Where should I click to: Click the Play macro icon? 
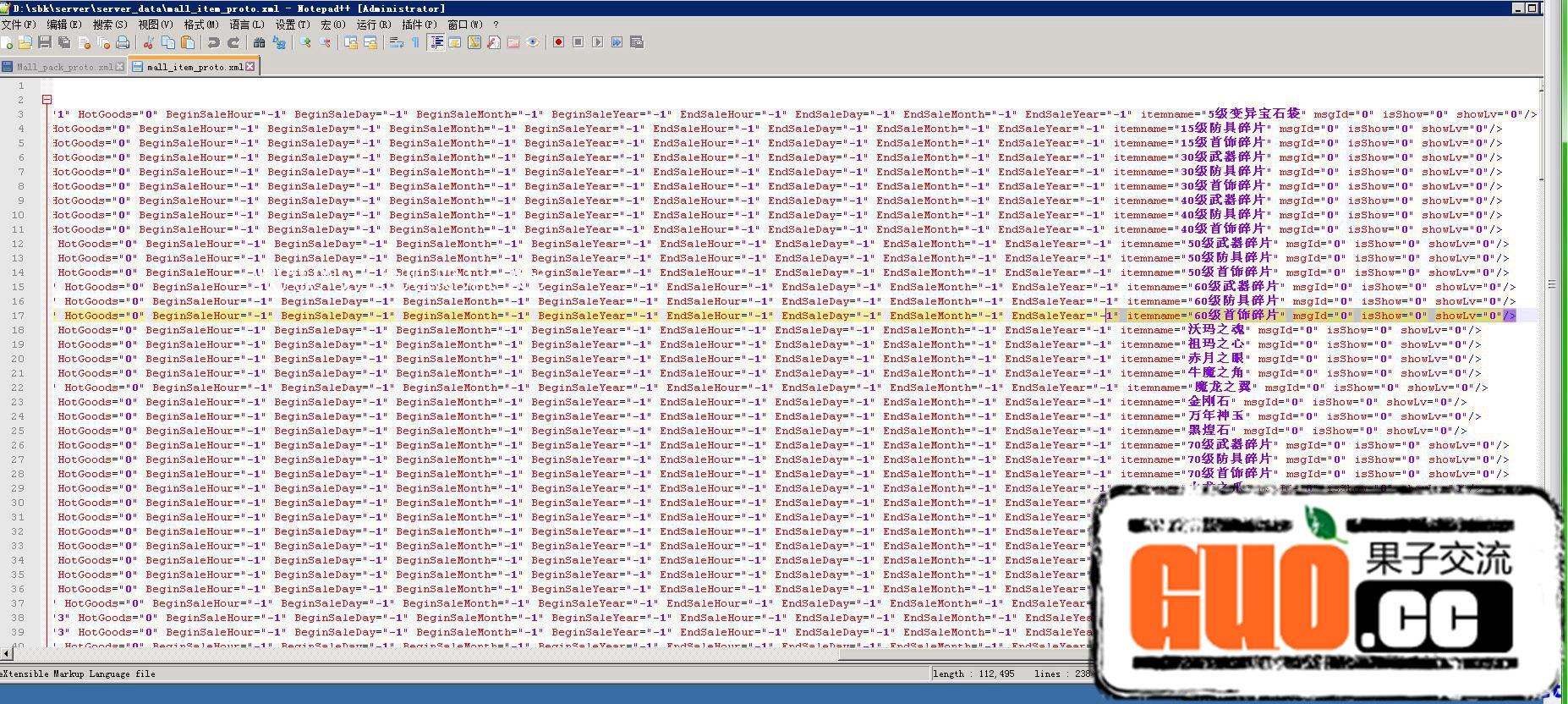597,42
